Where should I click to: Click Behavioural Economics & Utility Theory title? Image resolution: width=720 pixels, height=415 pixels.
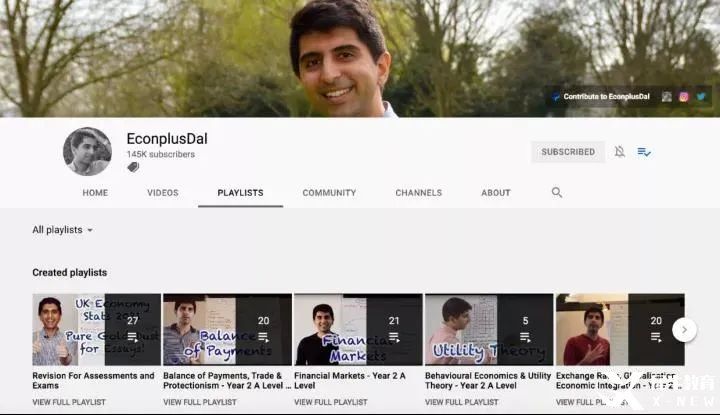pyautogui.click(x=488, y=381)
